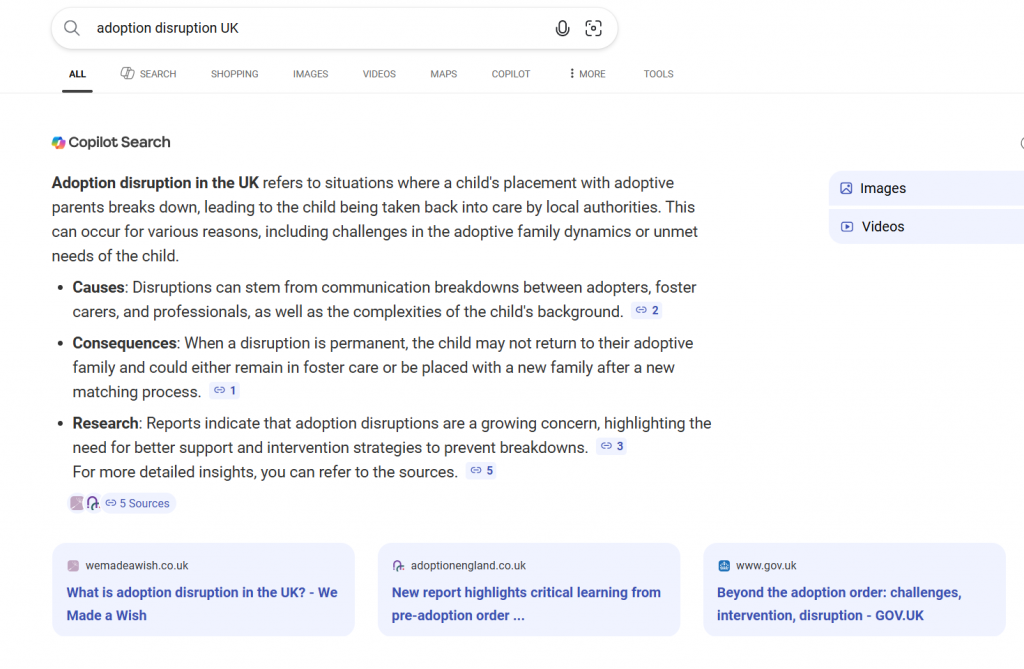This screenshot has height=669, width=1024.
Task: Click the wemadeawish.co.uk favicon
Action: [x=72, y=565]
